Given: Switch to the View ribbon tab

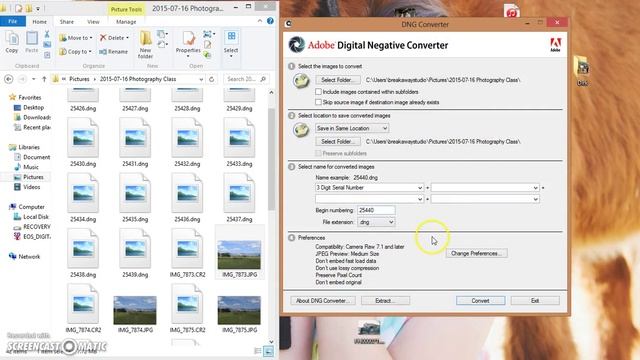Looking at the screenshot, I should tap(93, 22).
